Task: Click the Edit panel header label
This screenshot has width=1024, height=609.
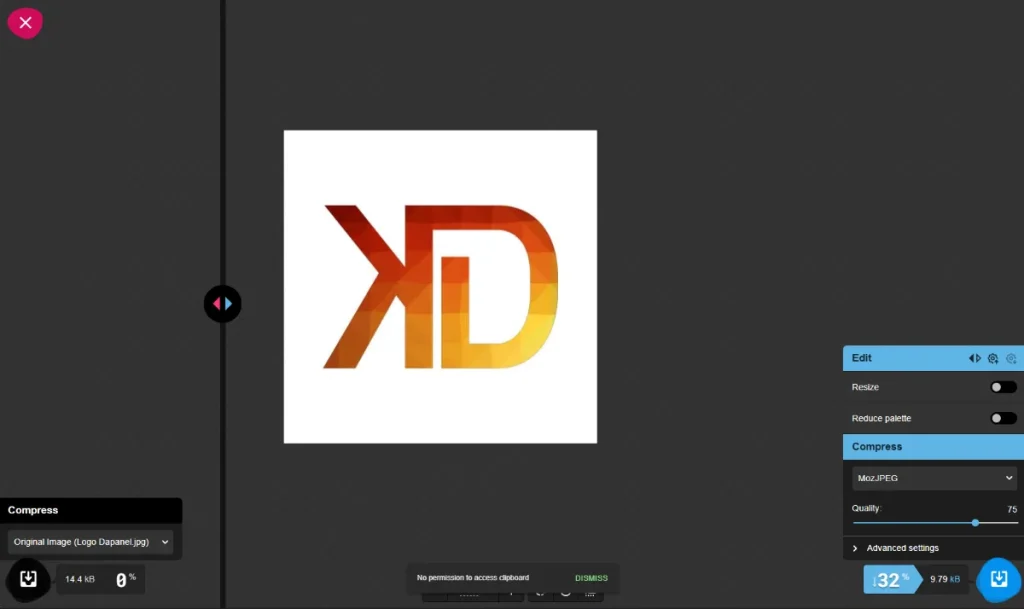Action: pyautogui.click(x=861, y=358)
